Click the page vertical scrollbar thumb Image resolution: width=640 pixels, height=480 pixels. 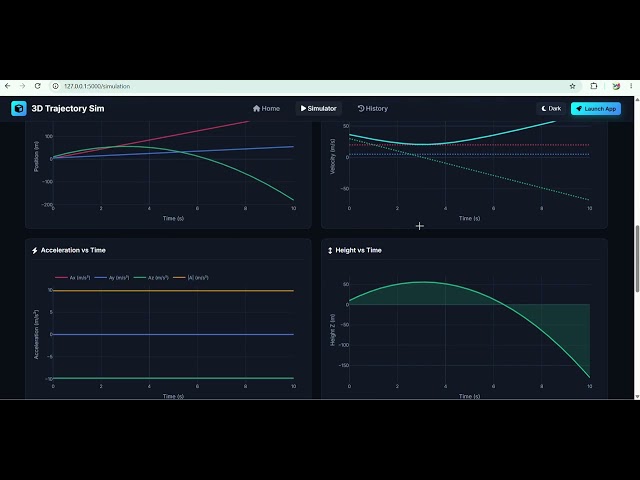click(637, 259)
